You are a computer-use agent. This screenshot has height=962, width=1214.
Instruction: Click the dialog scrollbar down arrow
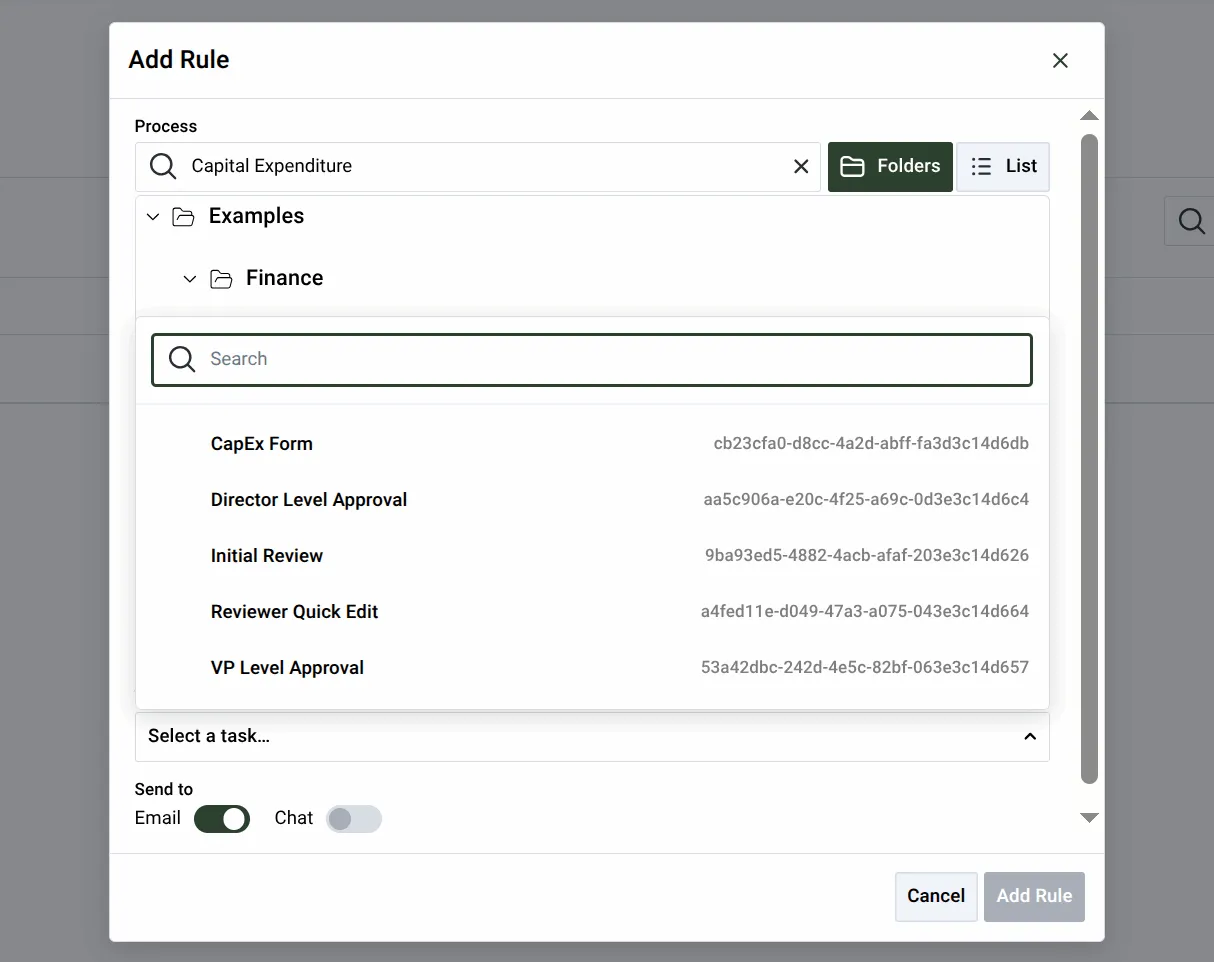(x=1090, y=818)
